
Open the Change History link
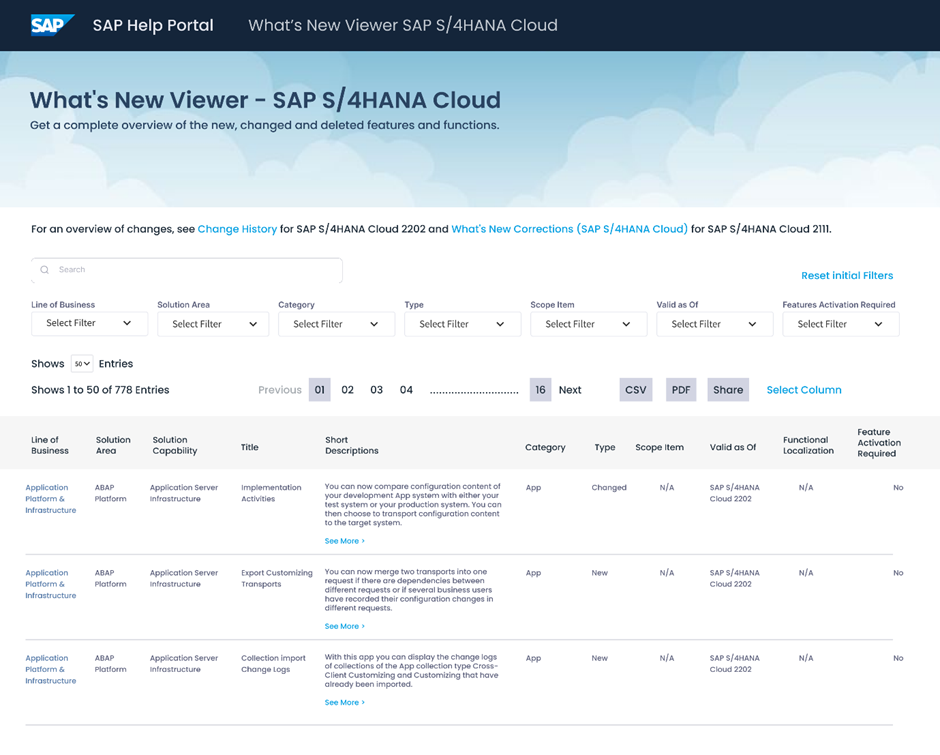(237, 229)
